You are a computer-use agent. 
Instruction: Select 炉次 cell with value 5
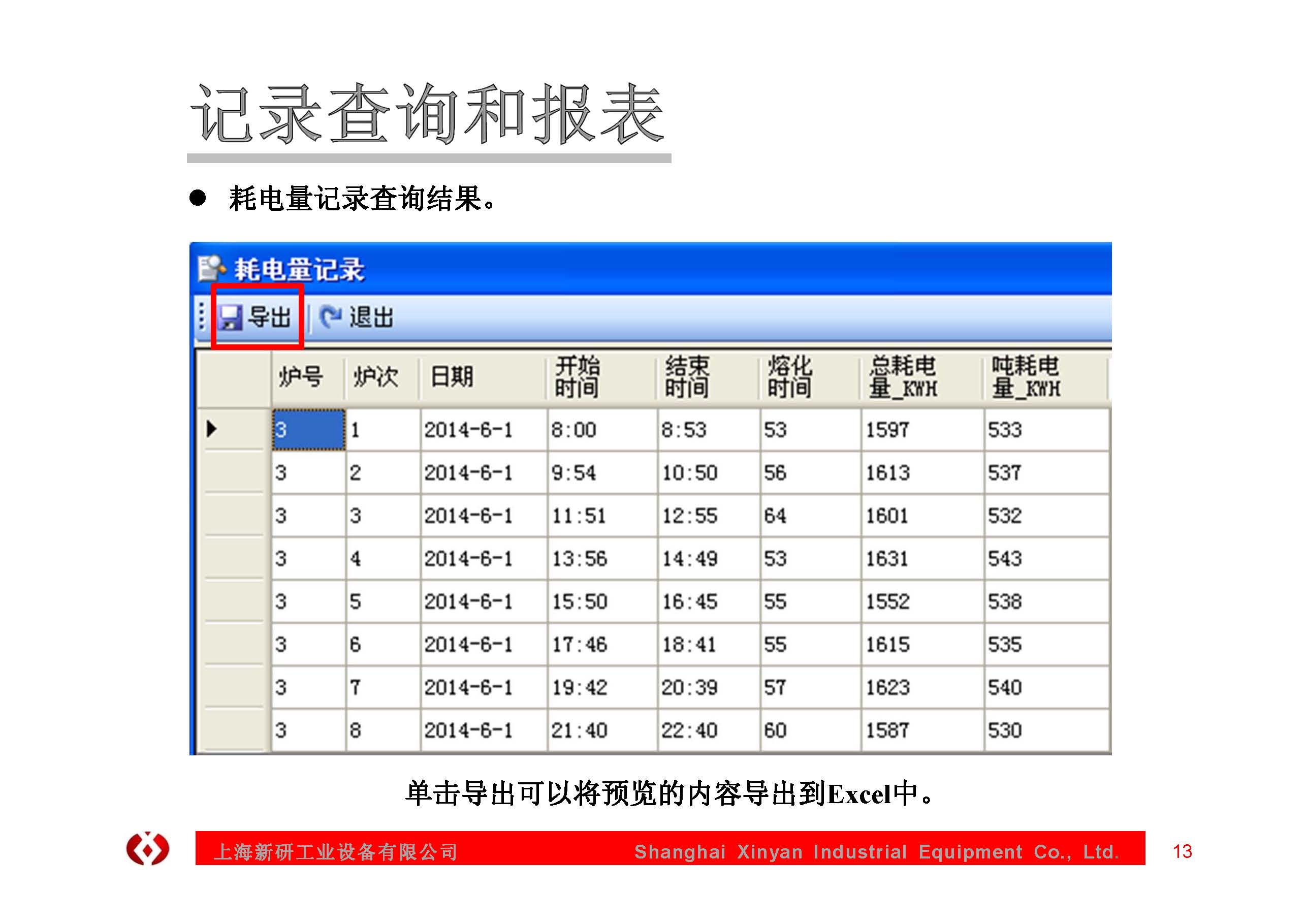pyautogui.click(x=383, y=602)
